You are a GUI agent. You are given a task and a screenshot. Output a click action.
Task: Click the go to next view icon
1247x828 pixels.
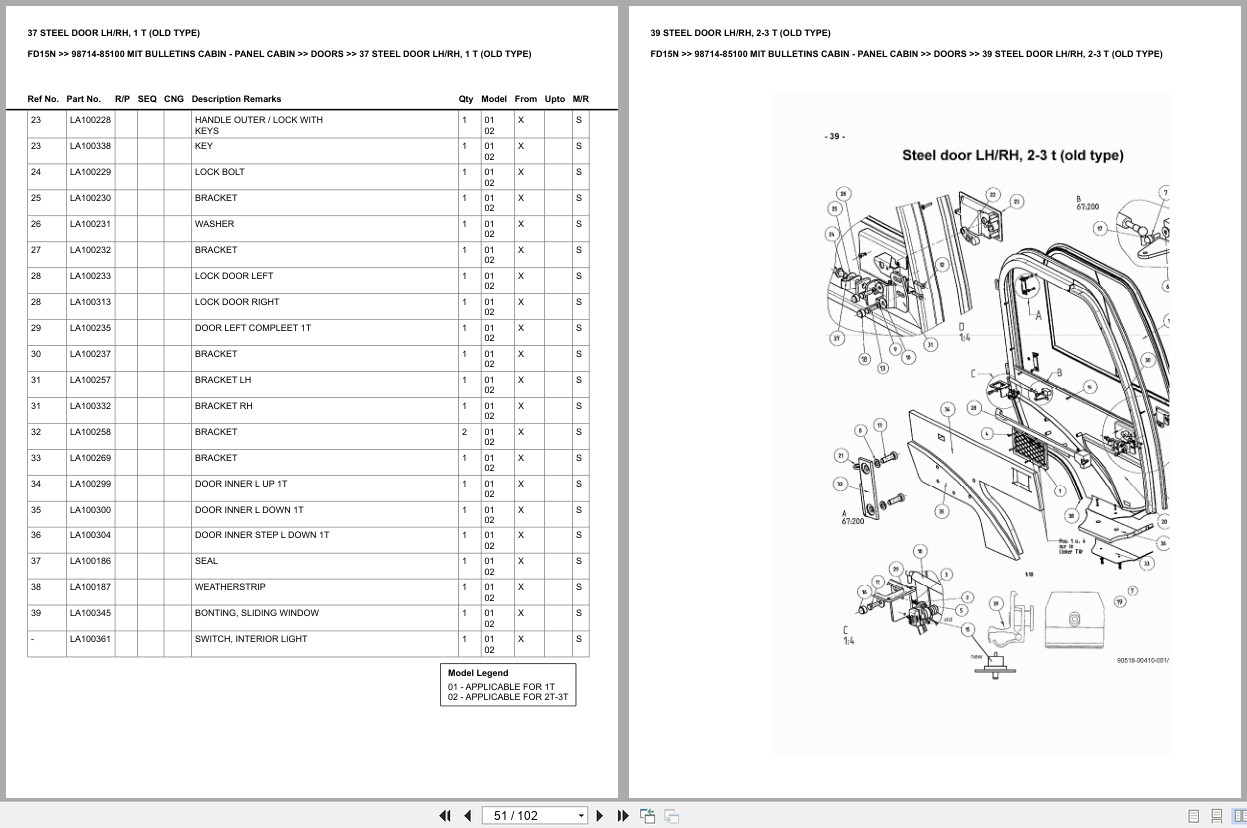coord(671,816)
